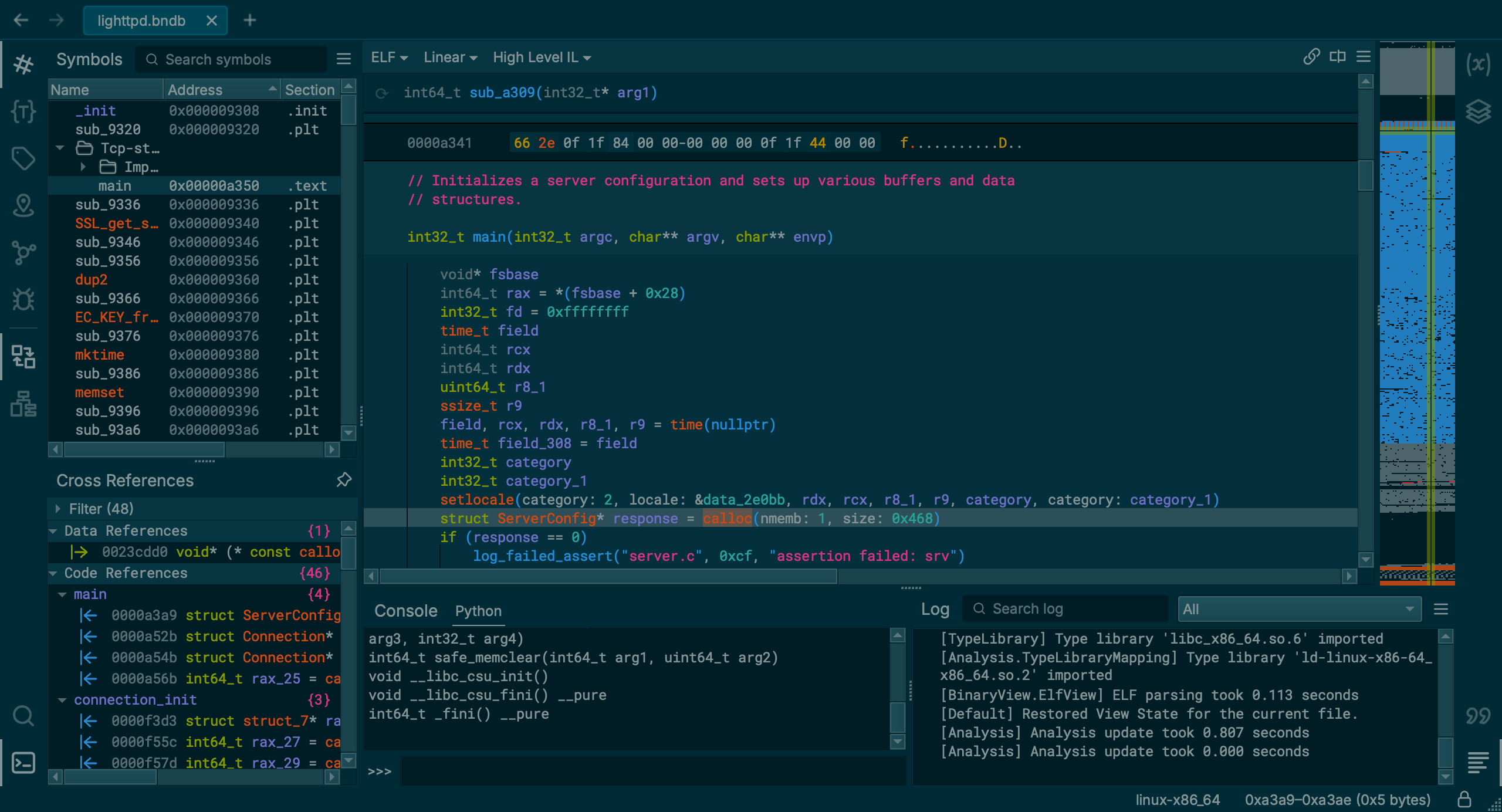Collapse the Tcp-st folder in symbols
The width and height of the screenshot is (1502, 812).
point(60,148)
